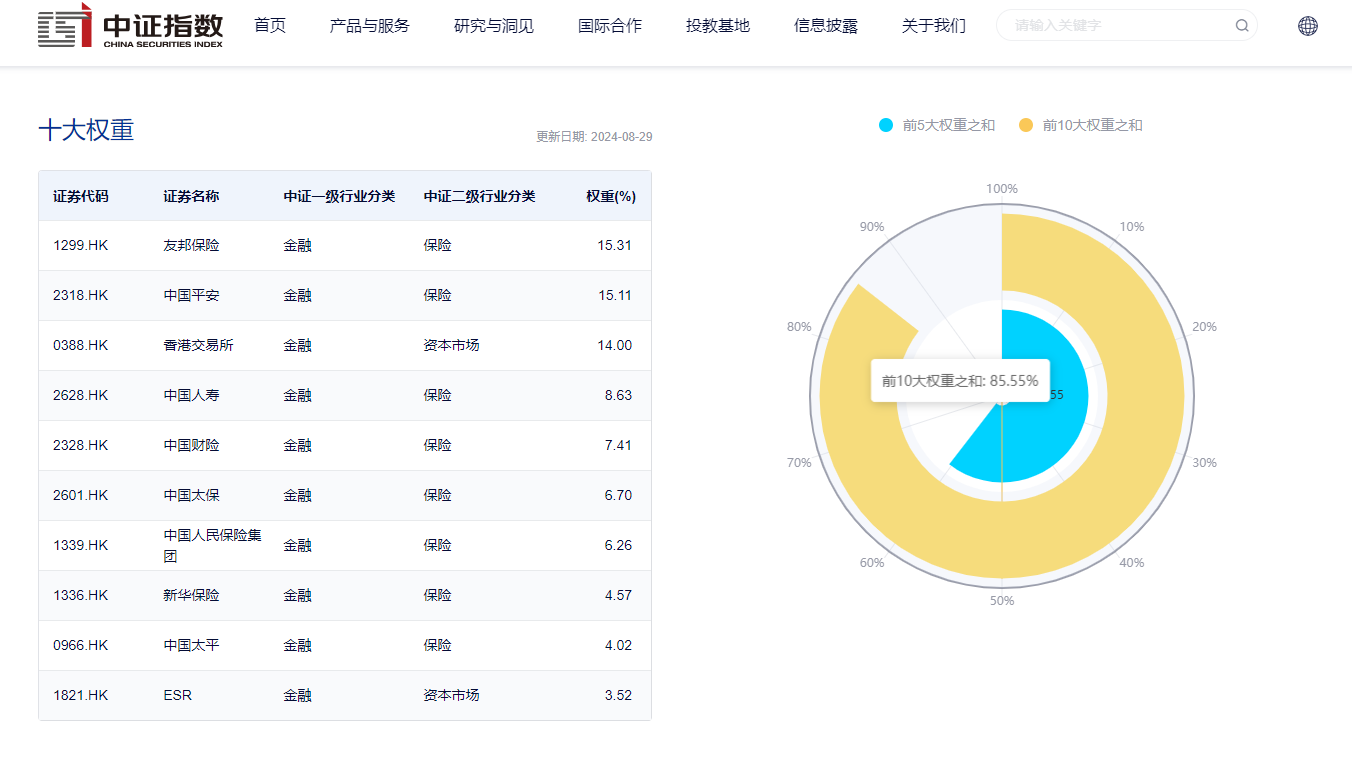The width and height of the screenshot is (1352, 757).
Task: Click 资本市场 in the 香港交易所 row
Action: click(451, 345)
